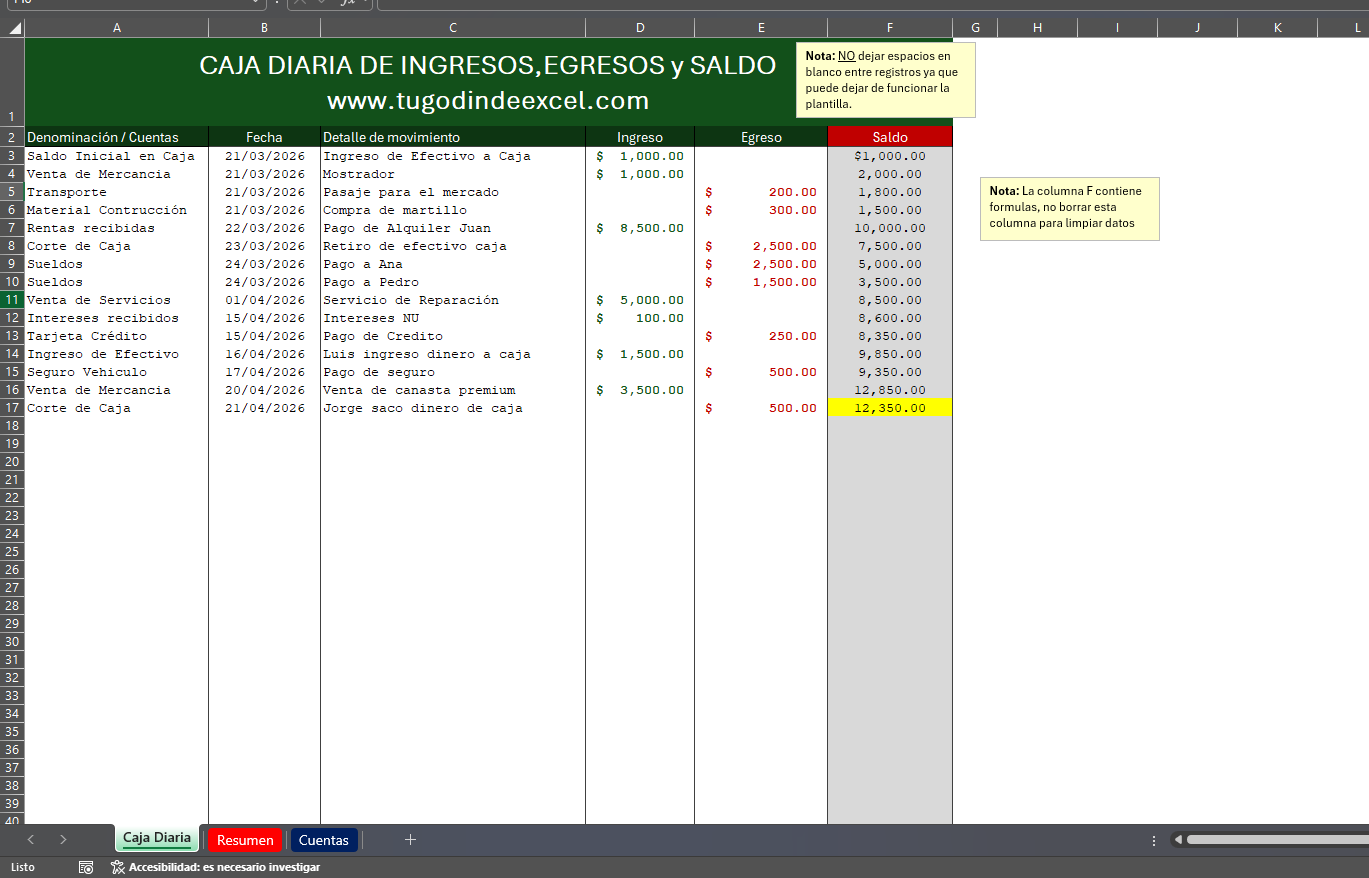The height and width of the screenshot is (878, 1369).
Task: Select the Transporte account cell
Action: [117, 192]
